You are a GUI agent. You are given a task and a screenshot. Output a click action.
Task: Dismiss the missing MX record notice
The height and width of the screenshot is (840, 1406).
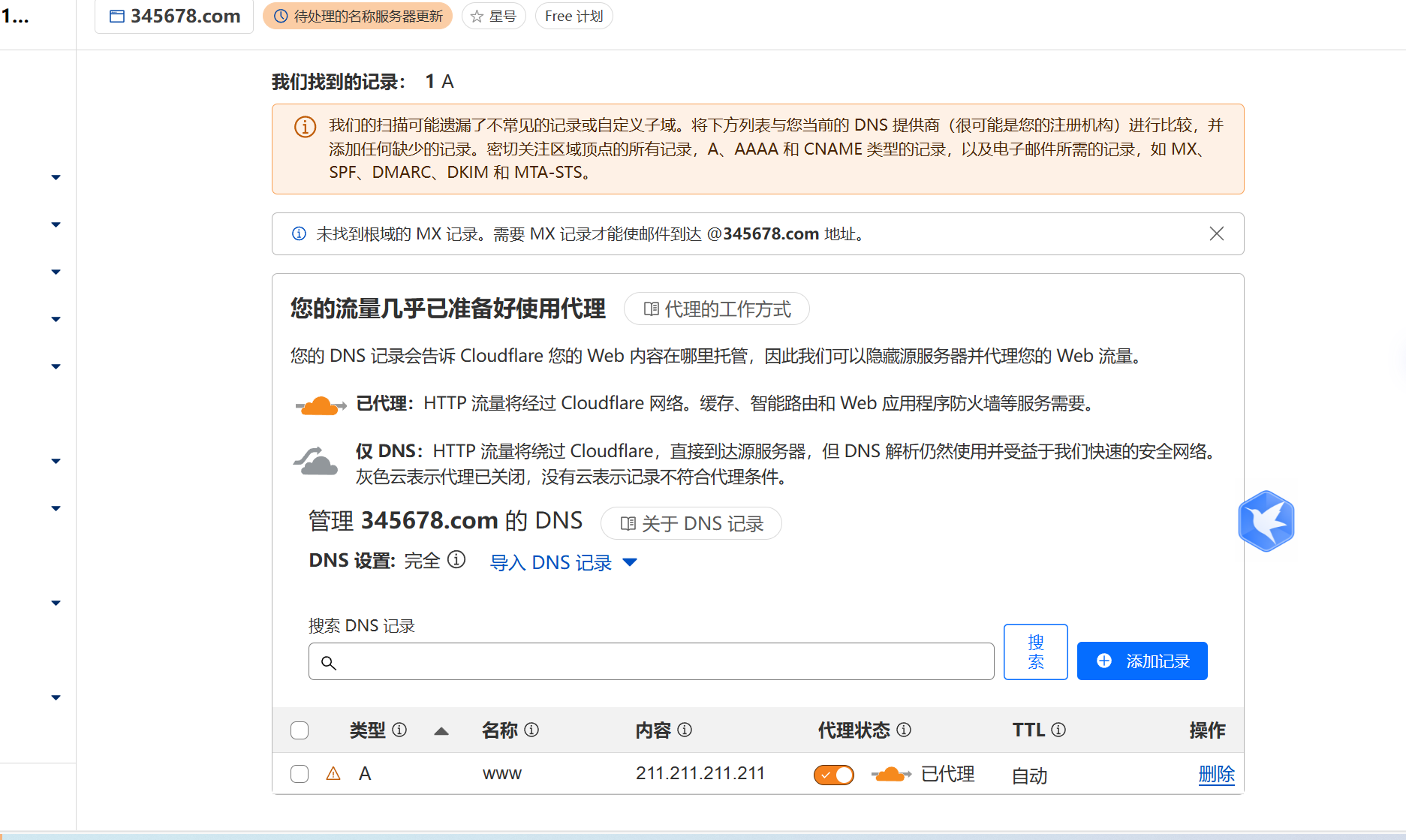click(1217, 233)
